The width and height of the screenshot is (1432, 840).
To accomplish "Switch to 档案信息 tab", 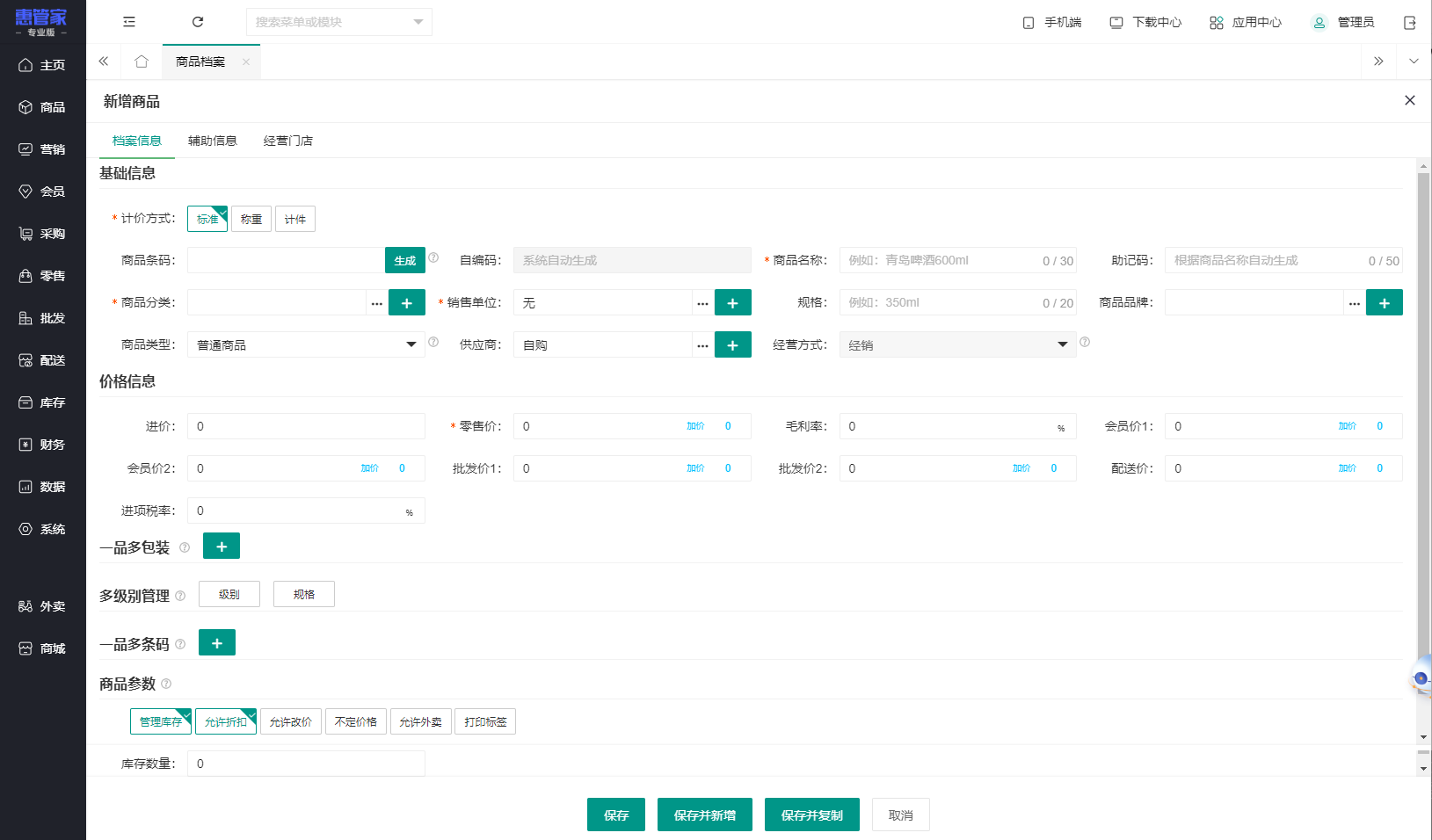I will [137, 141].
